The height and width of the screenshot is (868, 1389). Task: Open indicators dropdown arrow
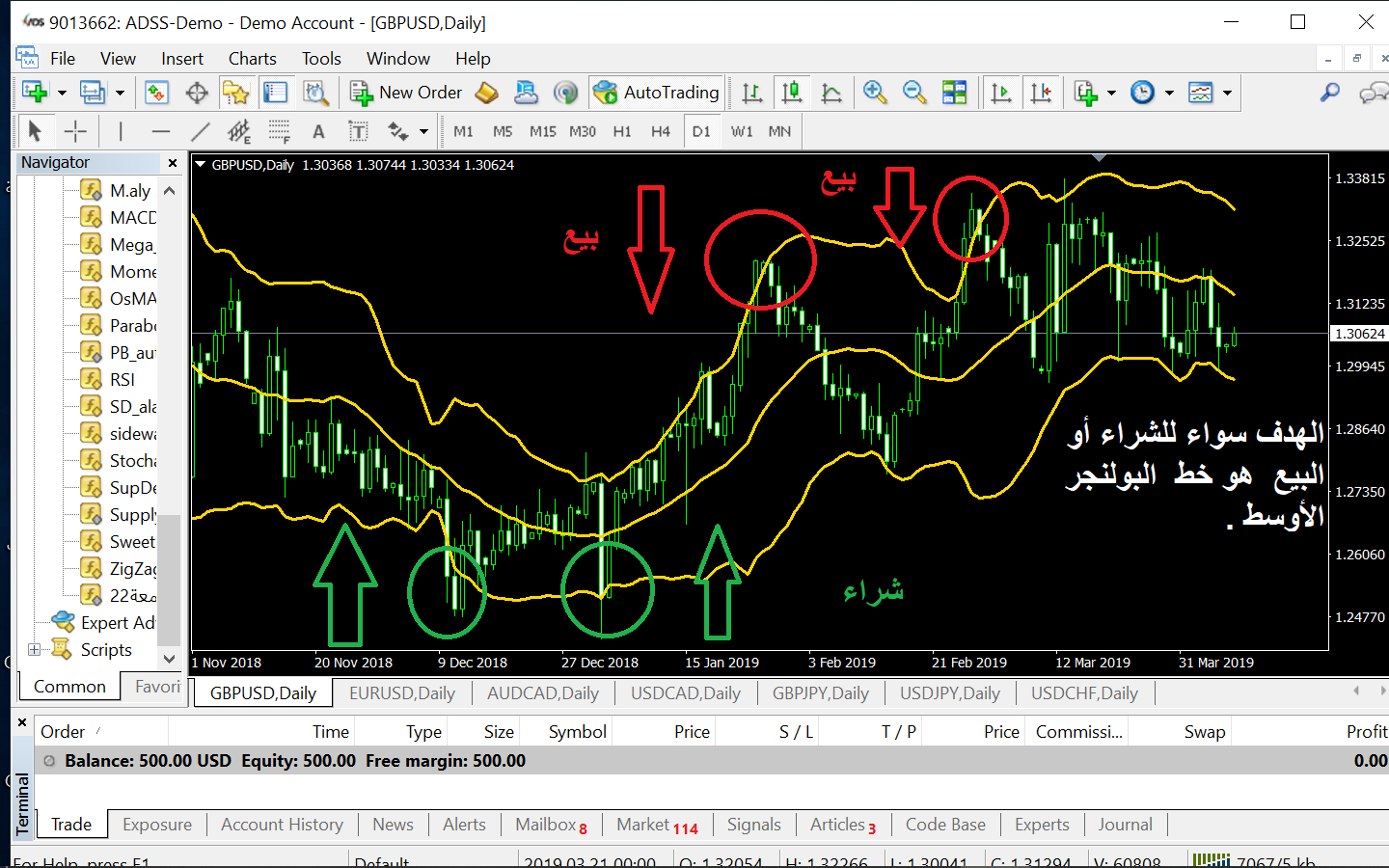point(1111,94)
